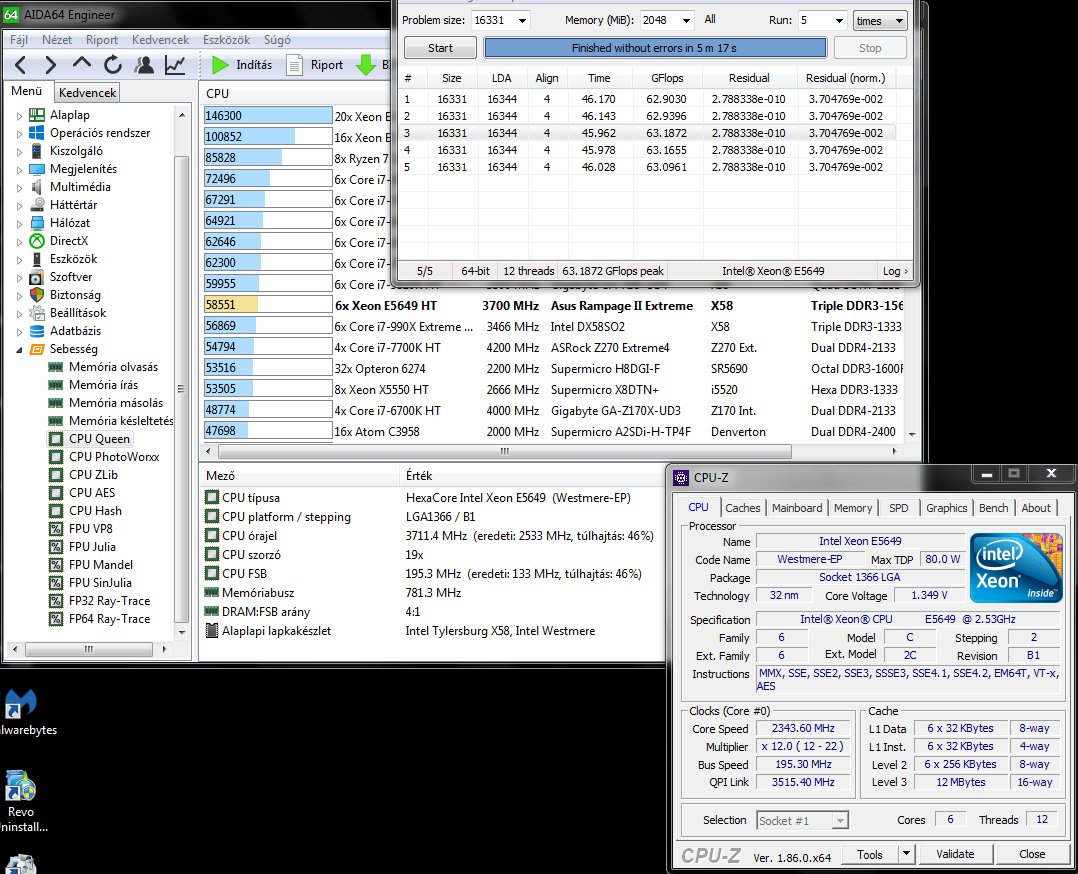Expand the Eszközök tree node
Screen dimensions: 1078x874
point(19,259)
